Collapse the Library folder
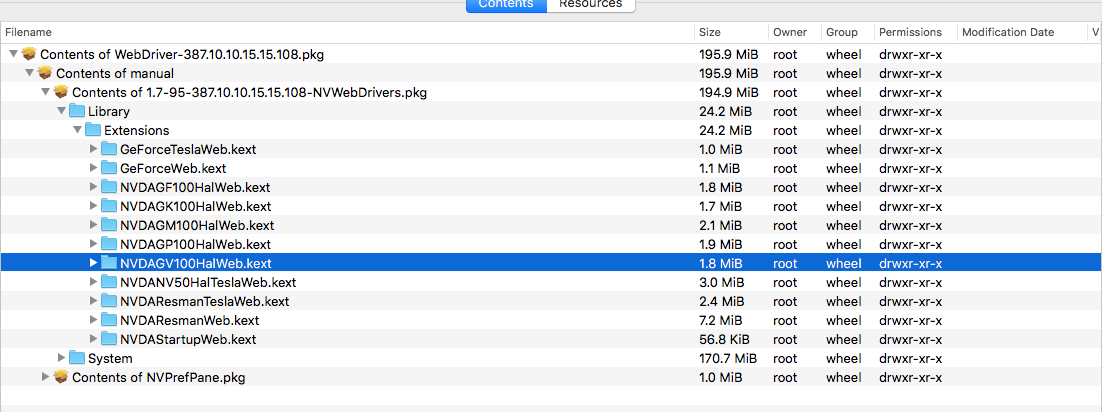Viewport: 1102px width, 412px height. point(61,111)
